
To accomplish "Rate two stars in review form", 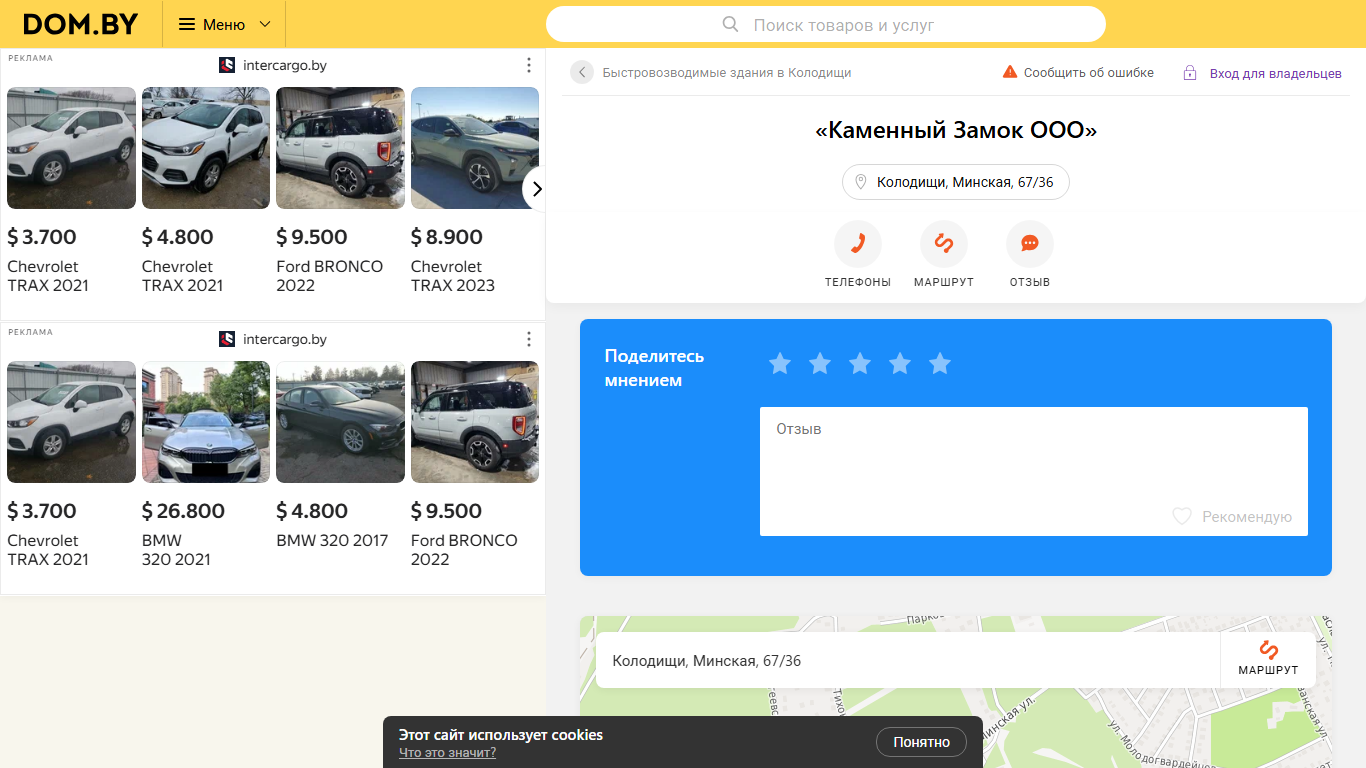I will click(820, 364).
